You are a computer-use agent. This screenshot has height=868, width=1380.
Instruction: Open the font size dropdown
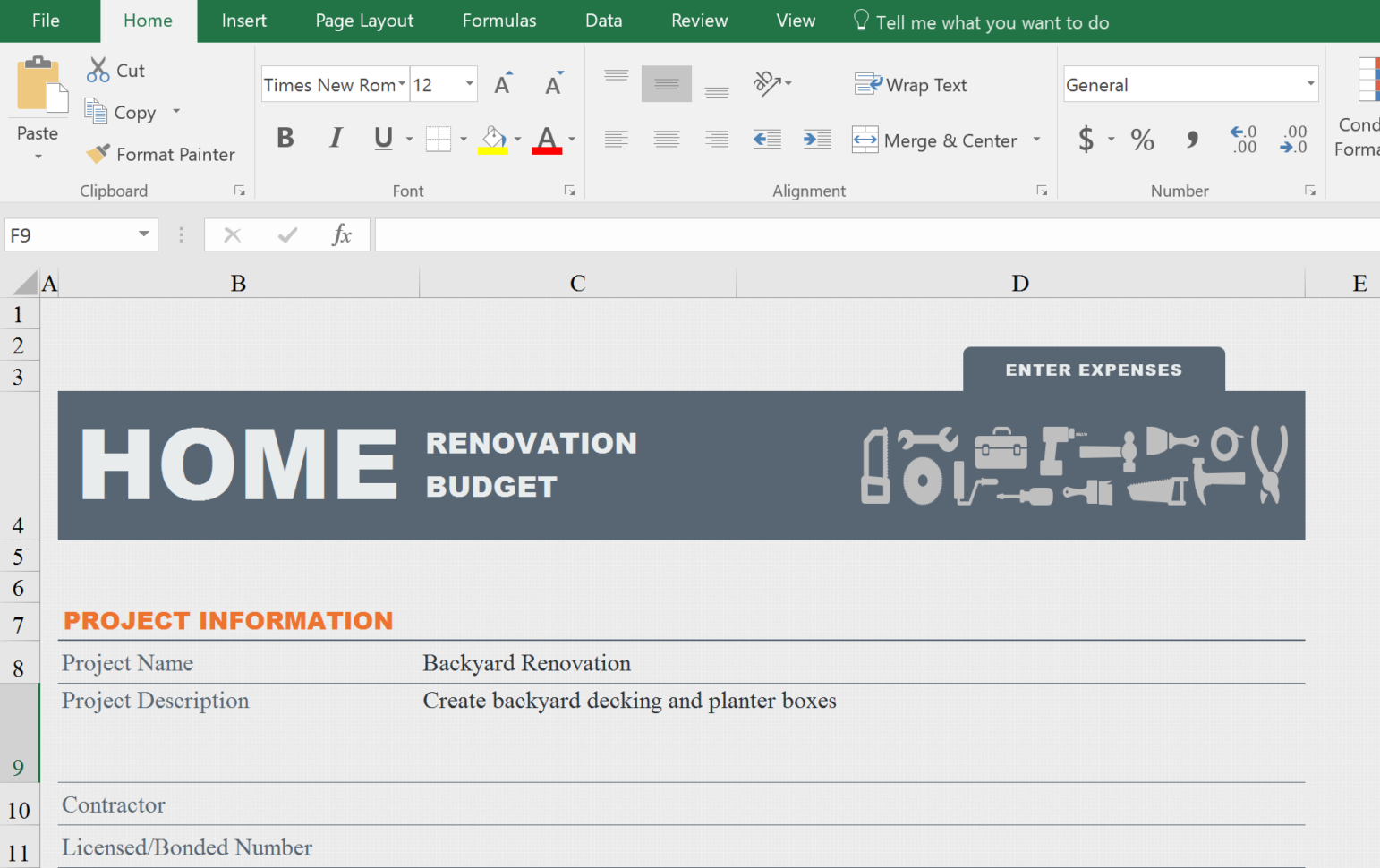[467, 84]
